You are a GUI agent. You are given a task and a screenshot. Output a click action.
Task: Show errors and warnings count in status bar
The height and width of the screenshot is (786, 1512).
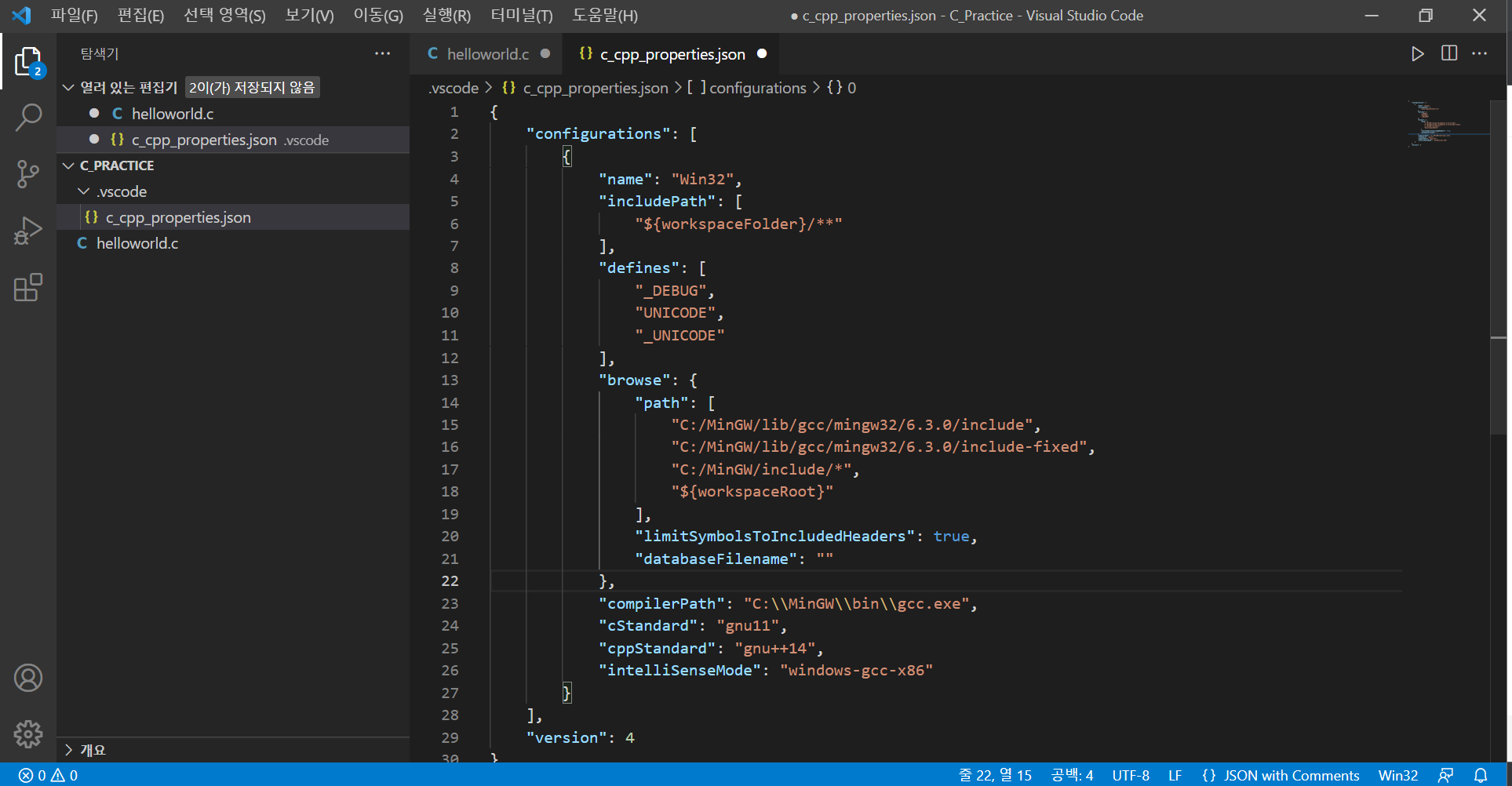[x=48, y=775]
